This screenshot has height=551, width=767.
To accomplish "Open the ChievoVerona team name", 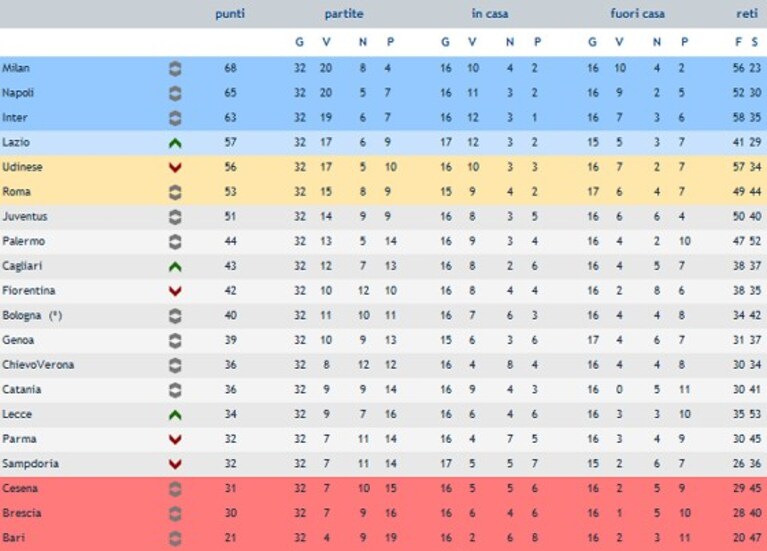I will (x=38, y=365).
